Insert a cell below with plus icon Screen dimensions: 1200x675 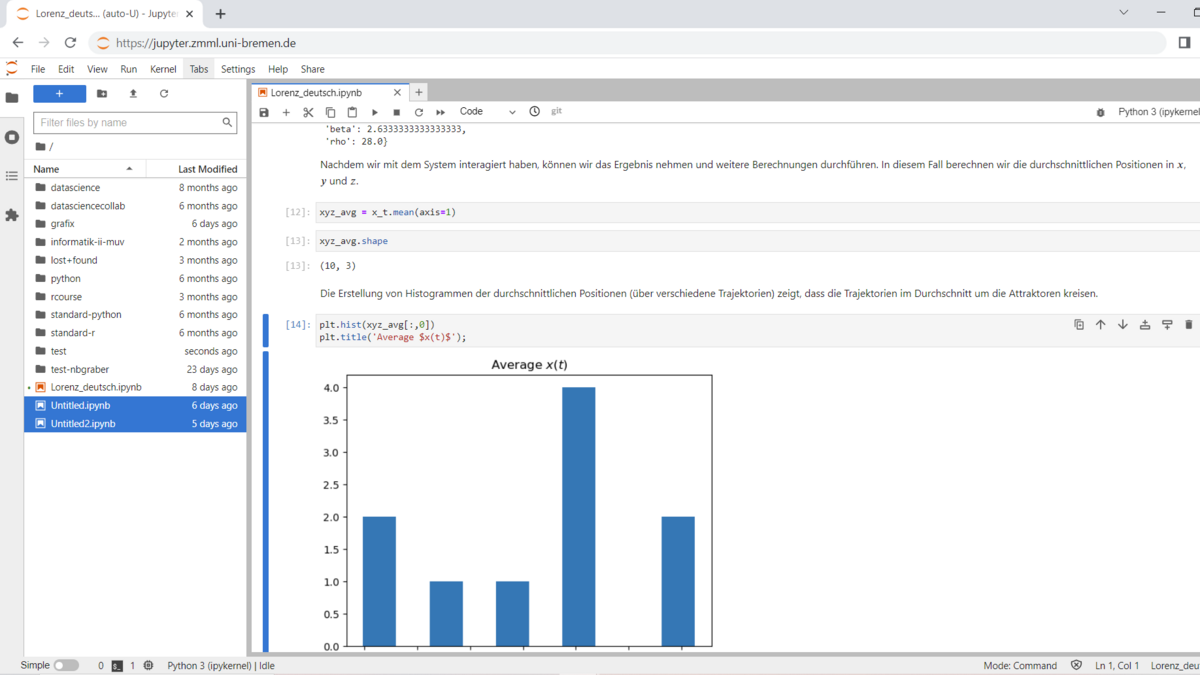tap(286, 112)
